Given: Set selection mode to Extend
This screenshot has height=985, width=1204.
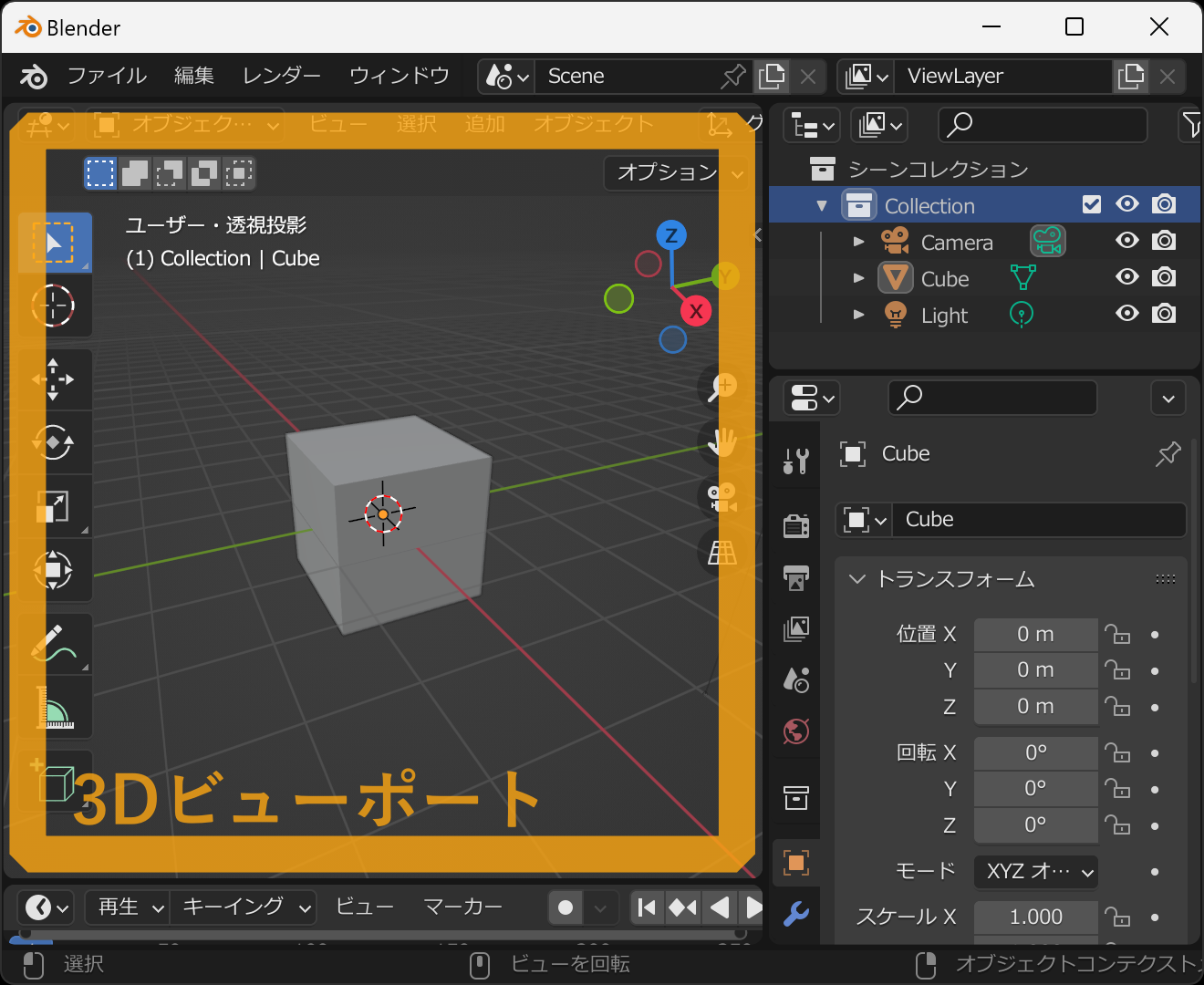Looking at the screenshot, I should (x=135, y=172).
